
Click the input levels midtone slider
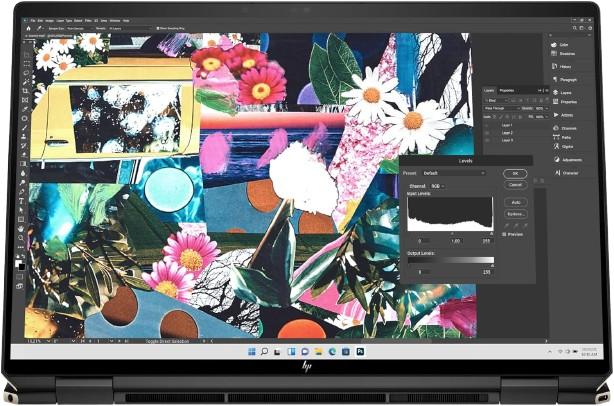(x=452, y=234)
